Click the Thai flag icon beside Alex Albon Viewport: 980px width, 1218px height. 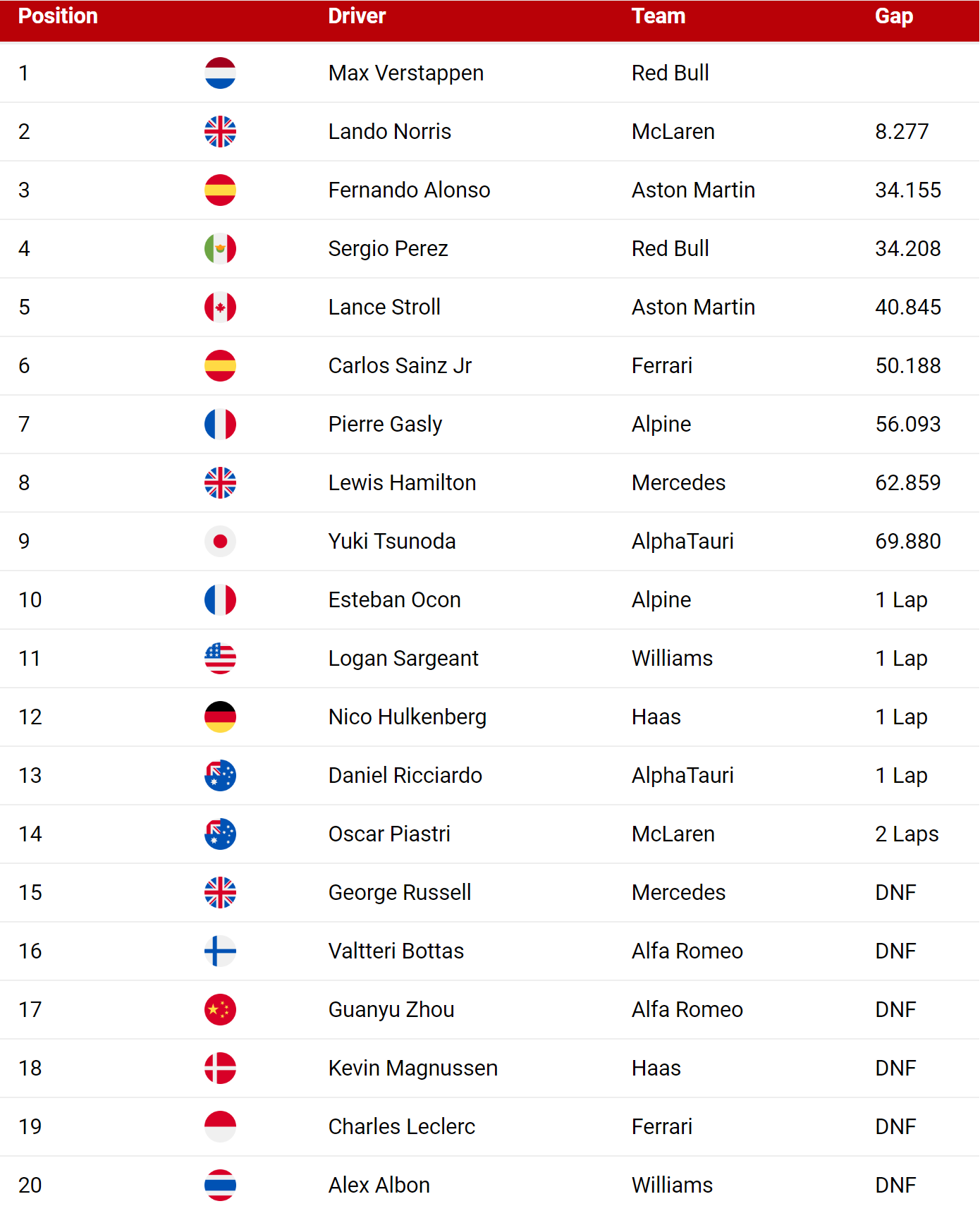pos(220,1186)
